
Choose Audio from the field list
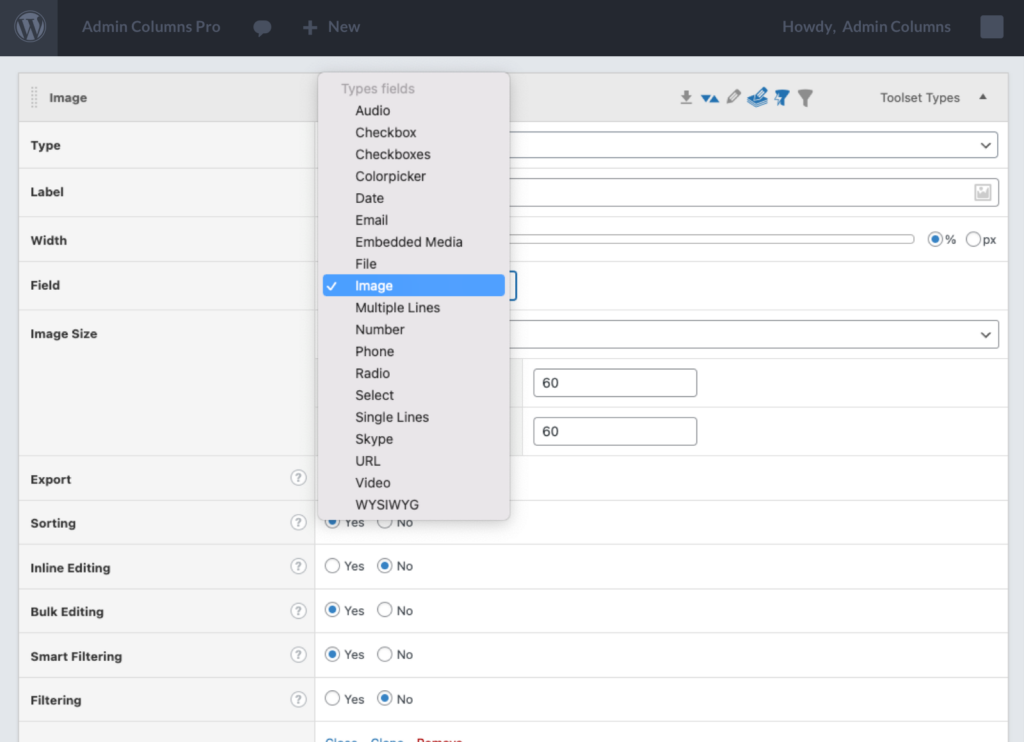[x=413, y=111]
